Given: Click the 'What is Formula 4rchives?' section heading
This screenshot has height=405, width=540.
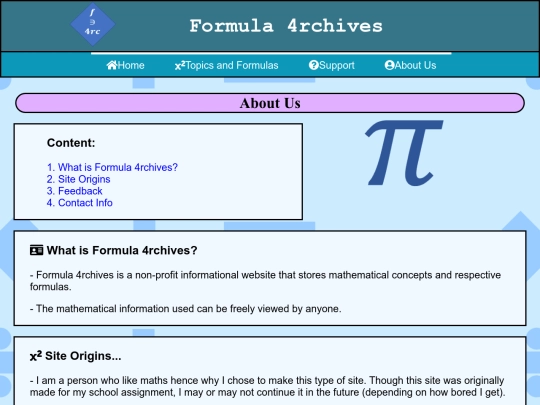Looking at the screenshot, I should 122,250.
